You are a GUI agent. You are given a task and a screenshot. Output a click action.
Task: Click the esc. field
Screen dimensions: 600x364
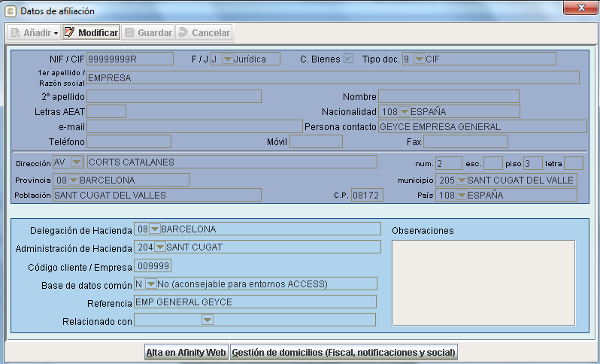click(493, 163)
